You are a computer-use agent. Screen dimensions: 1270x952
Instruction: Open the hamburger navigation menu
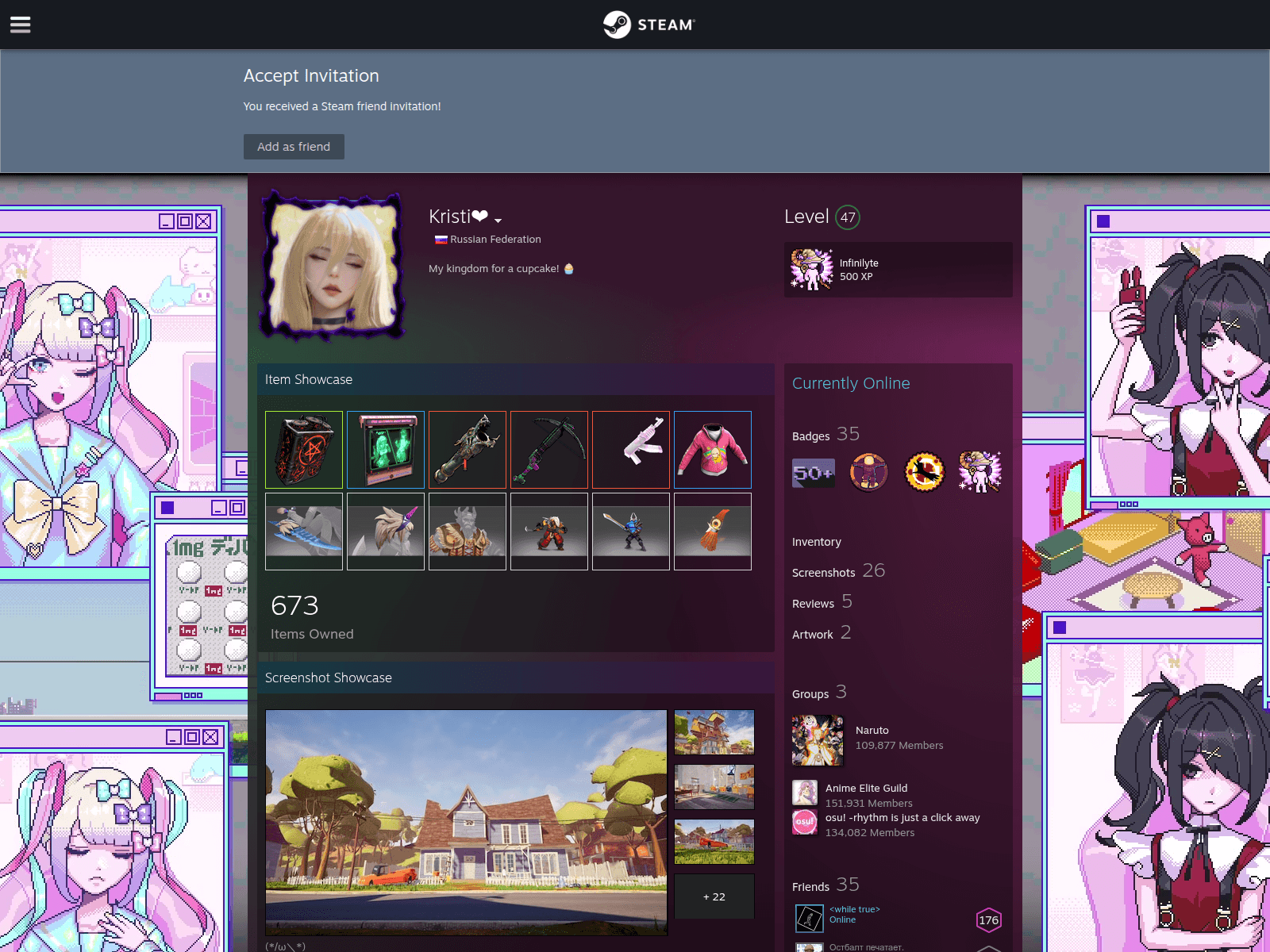coord(21,25)
